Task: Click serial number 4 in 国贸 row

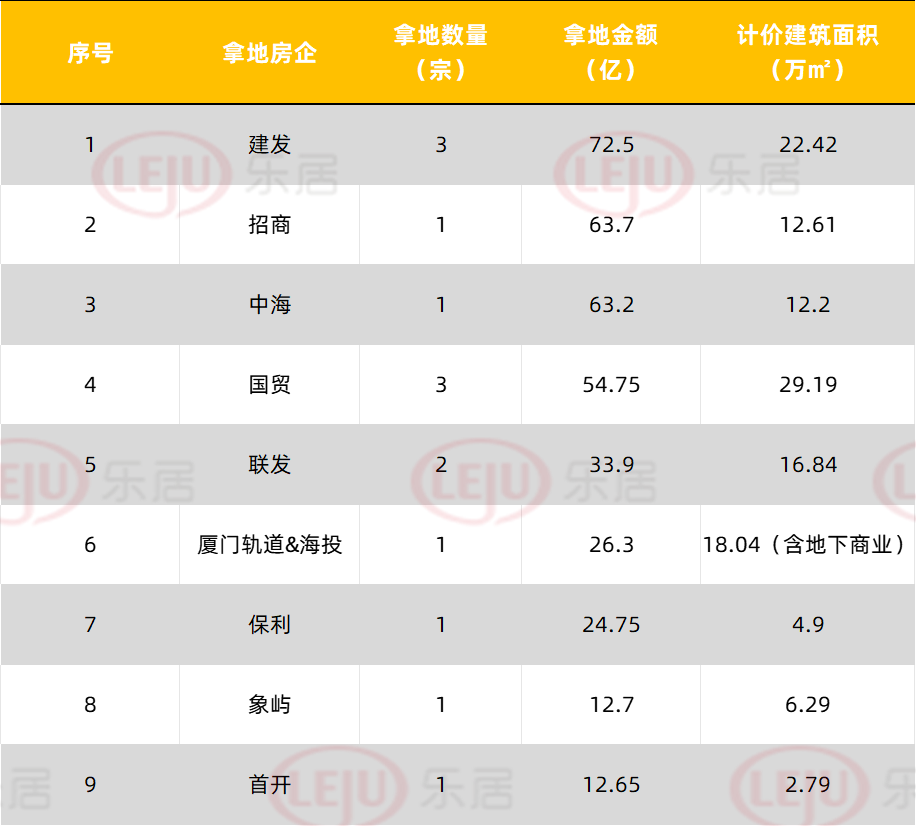Action: click(90, 384)
